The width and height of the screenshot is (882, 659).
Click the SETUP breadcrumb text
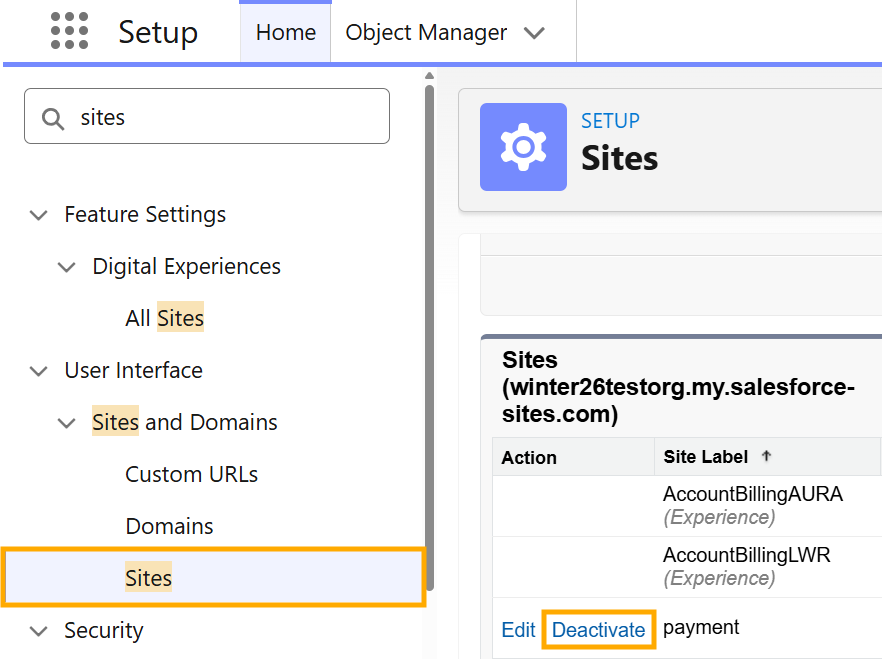[610, 121]
